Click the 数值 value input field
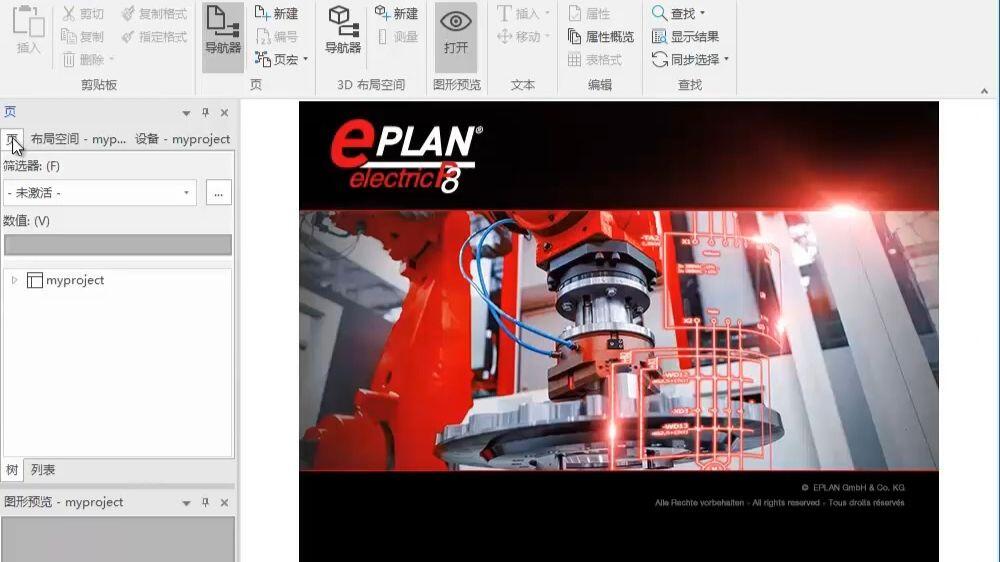Image resolution: width=1000 pixels, height=562 pixels. coord(118,244)
